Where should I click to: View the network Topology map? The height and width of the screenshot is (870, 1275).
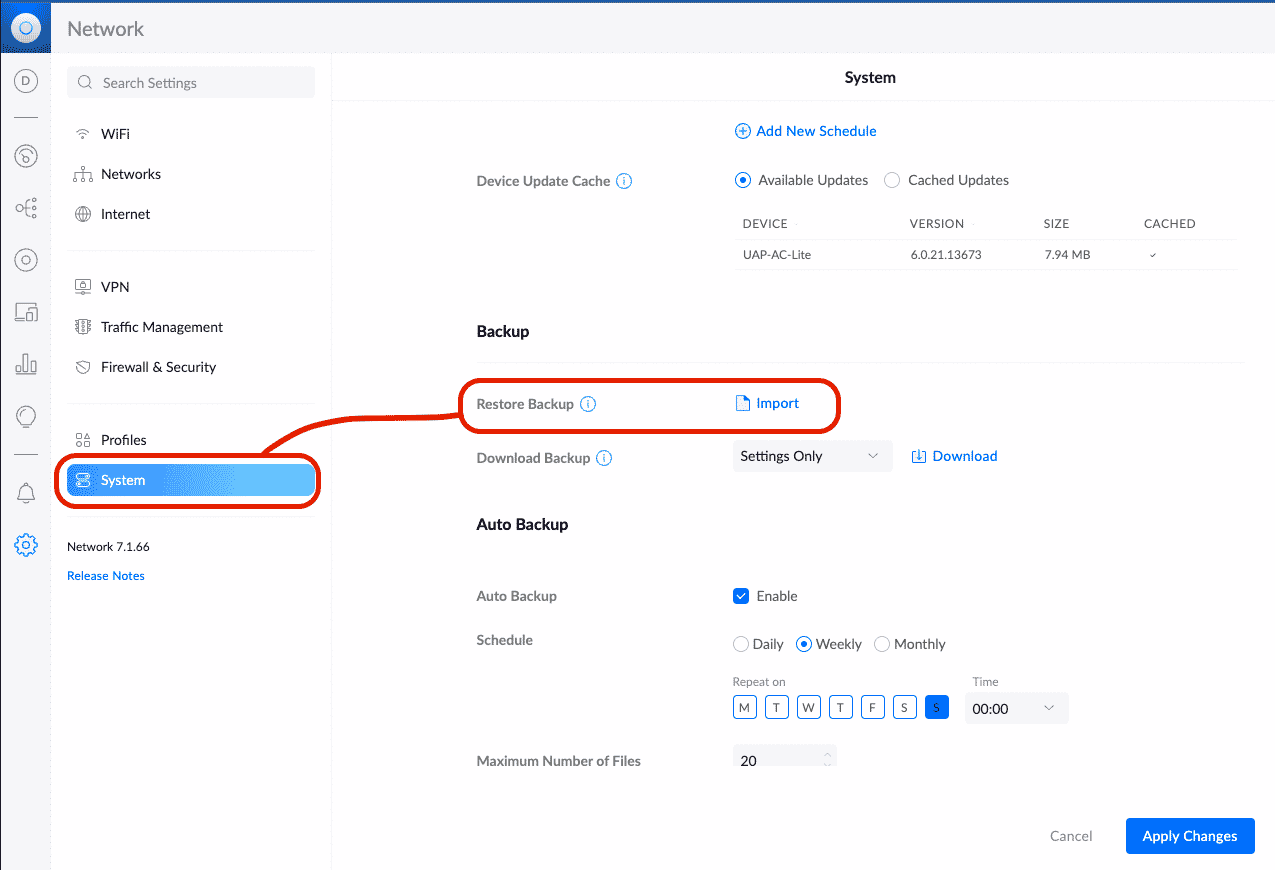pos(26,208)
